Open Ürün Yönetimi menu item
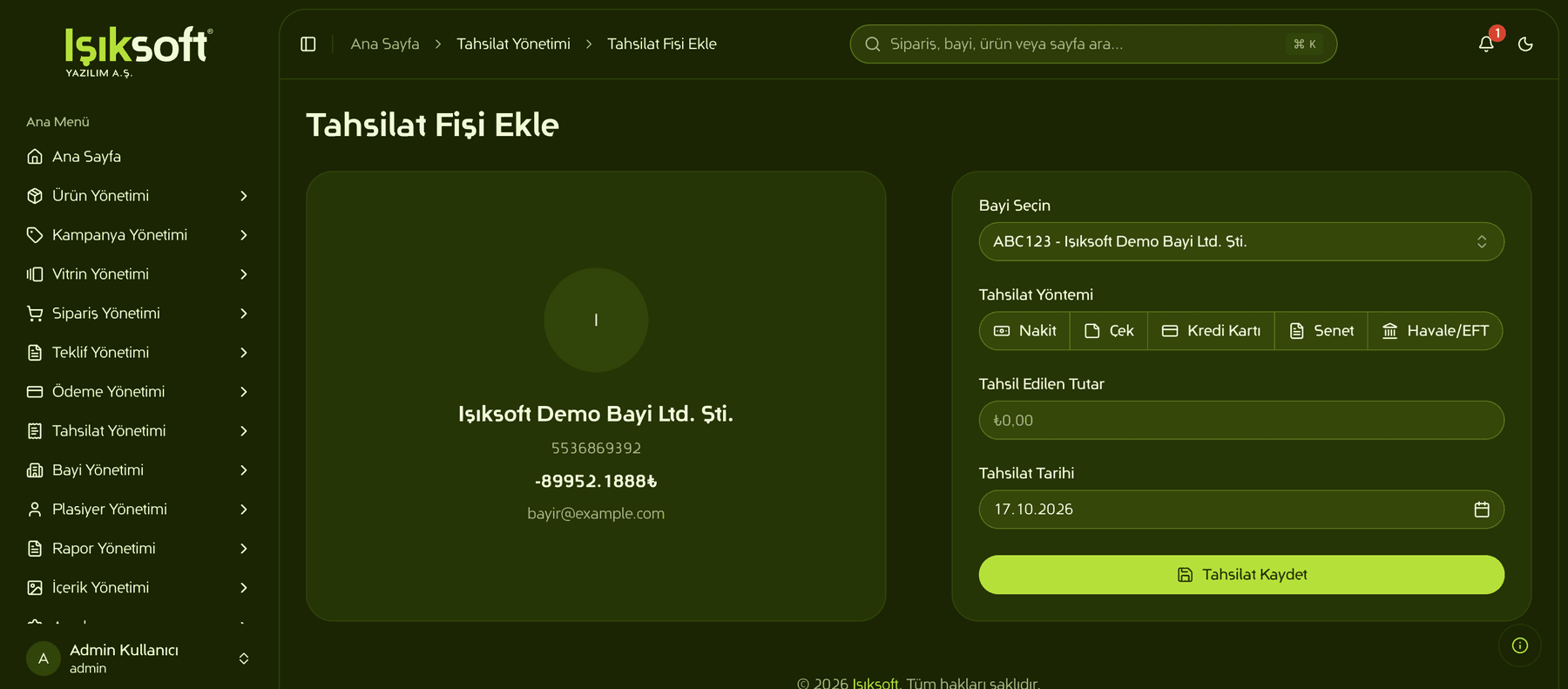 (x=139, y=196)
